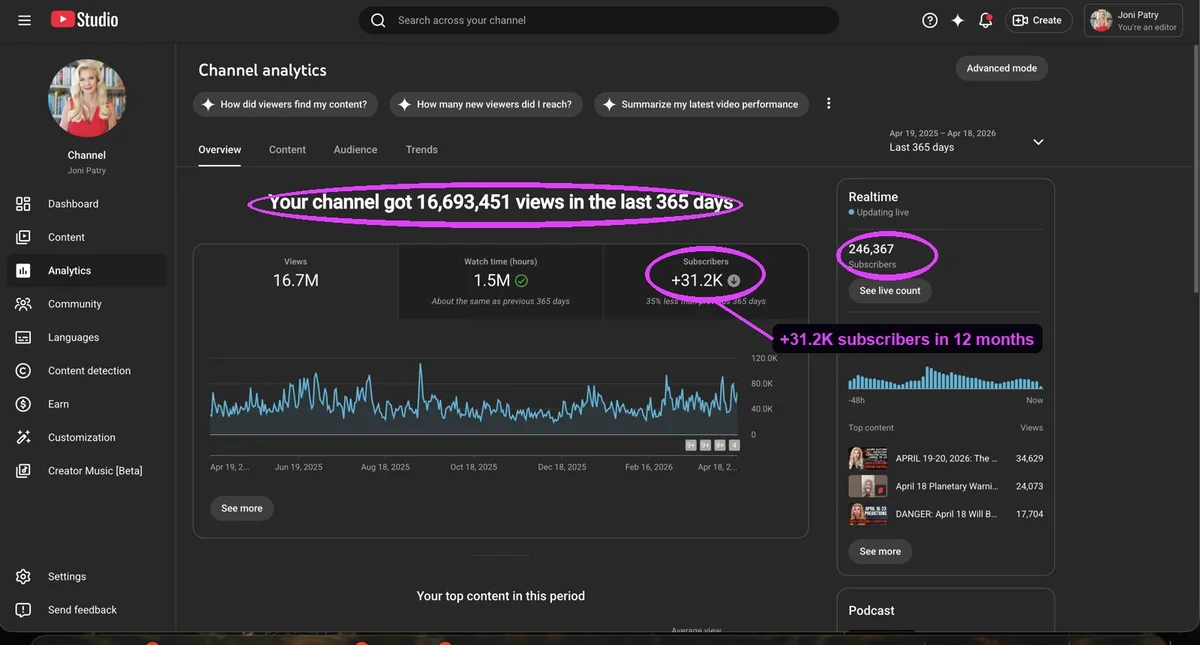
Task: Click the 34,629 views value
Action: [x=1029, y=458]
